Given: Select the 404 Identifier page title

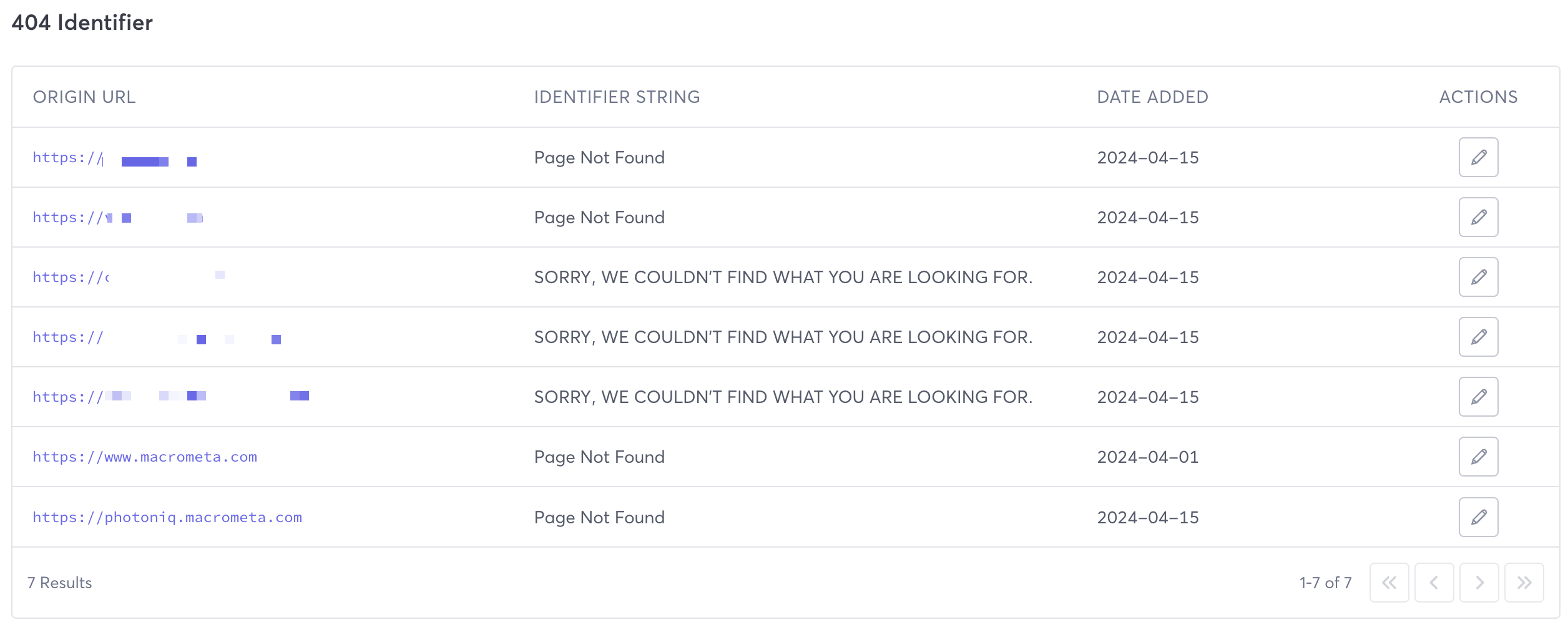Looking at the screenshot, I should tap(83, 22).
